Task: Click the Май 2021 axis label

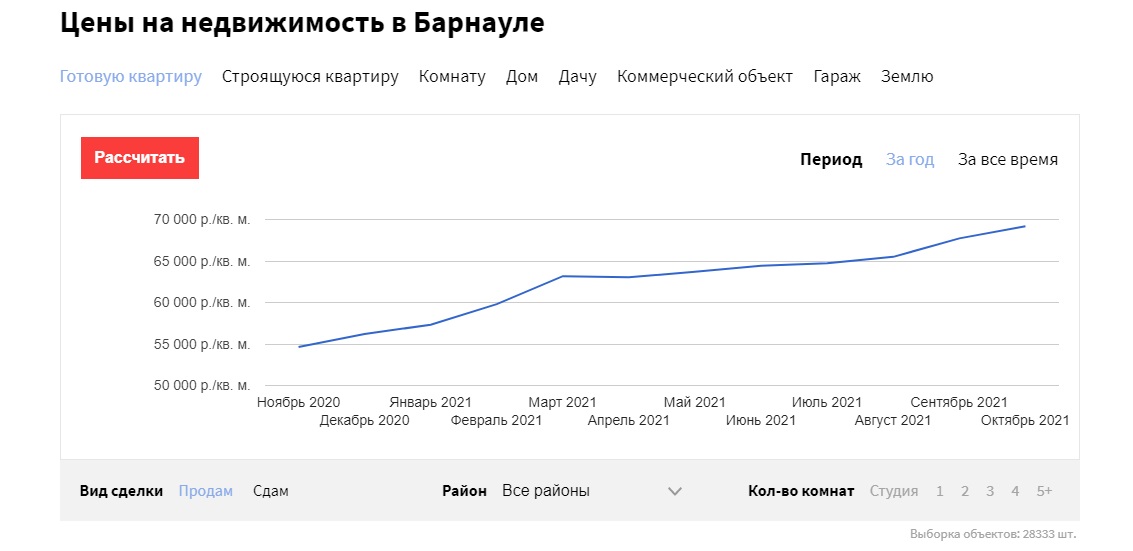Action: pos(694,402)
